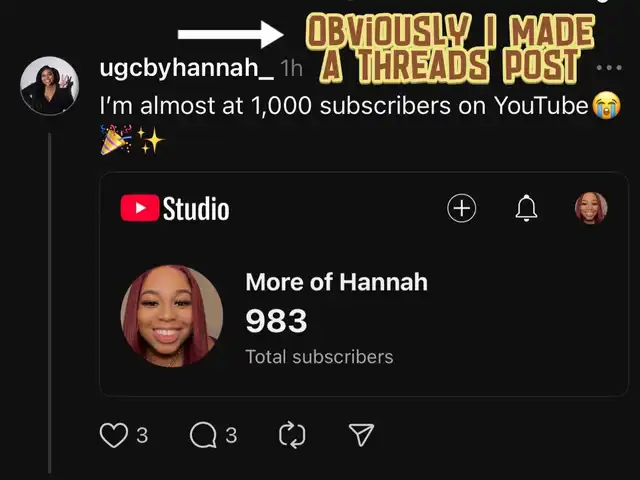Open ugcbyhannah_ profile picture

click(x=49, y=86)
